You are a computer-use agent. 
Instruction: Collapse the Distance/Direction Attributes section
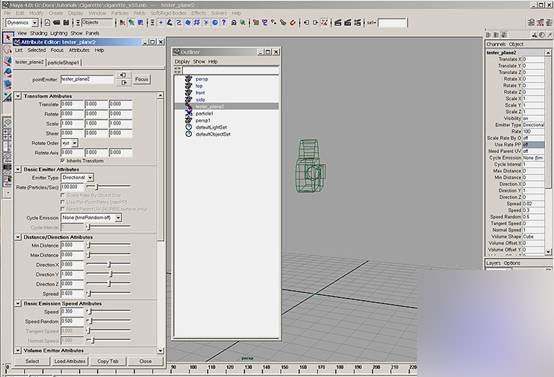click(18, 237)
